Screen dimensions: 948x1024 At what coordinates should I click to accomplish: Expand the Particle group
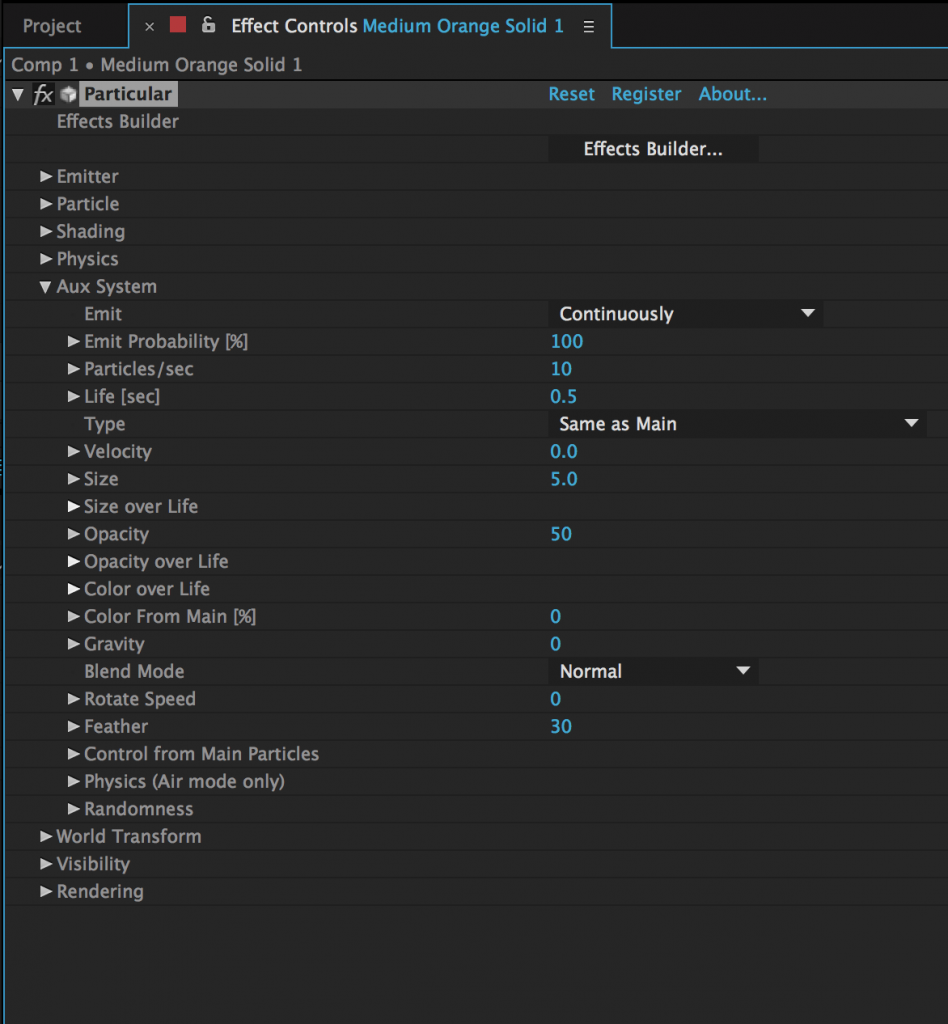coord(46,204)
